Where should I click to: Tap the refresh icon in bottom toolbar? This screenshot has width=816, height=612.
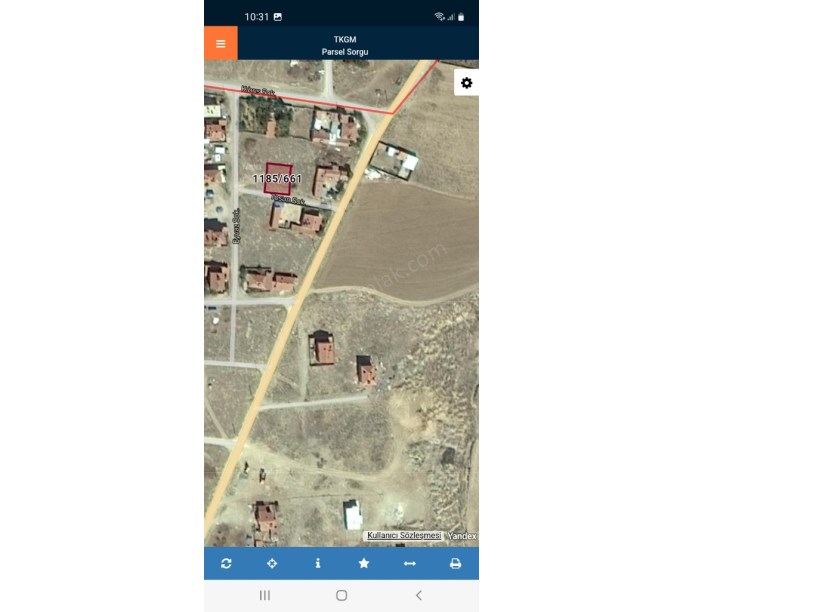point(226,563)
